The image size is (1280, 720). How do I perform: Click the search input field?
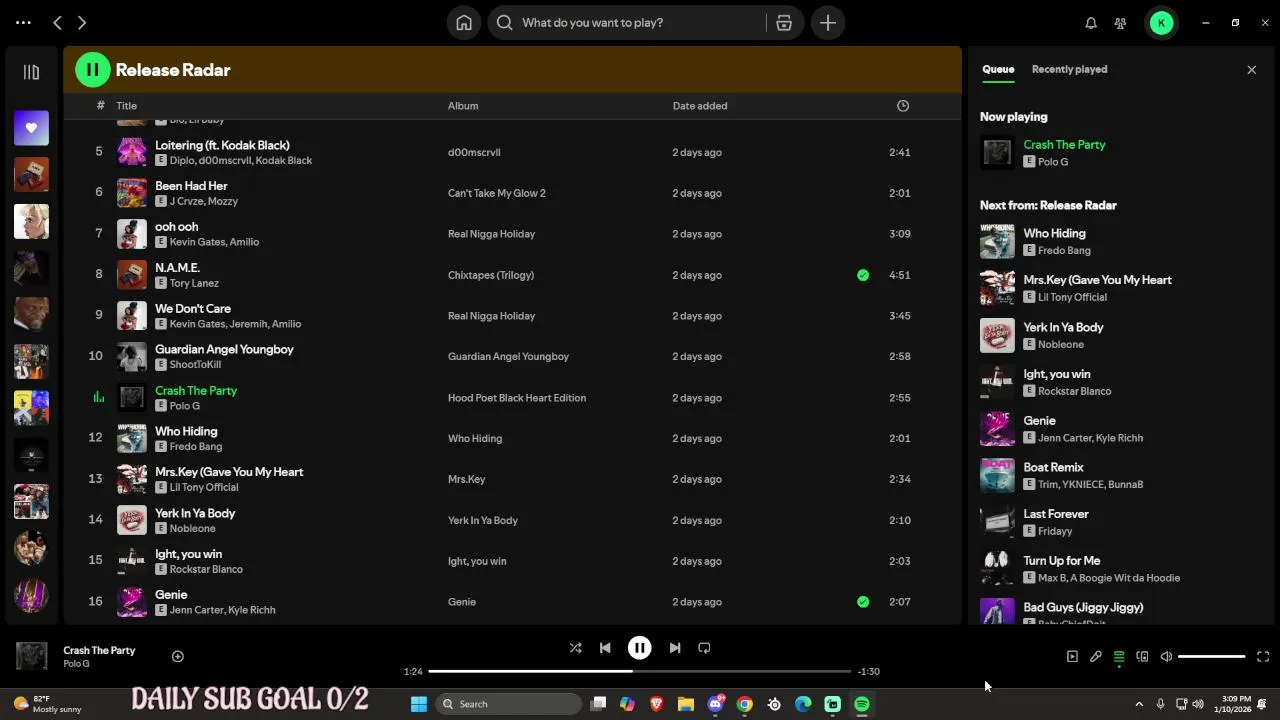[640, 22]
